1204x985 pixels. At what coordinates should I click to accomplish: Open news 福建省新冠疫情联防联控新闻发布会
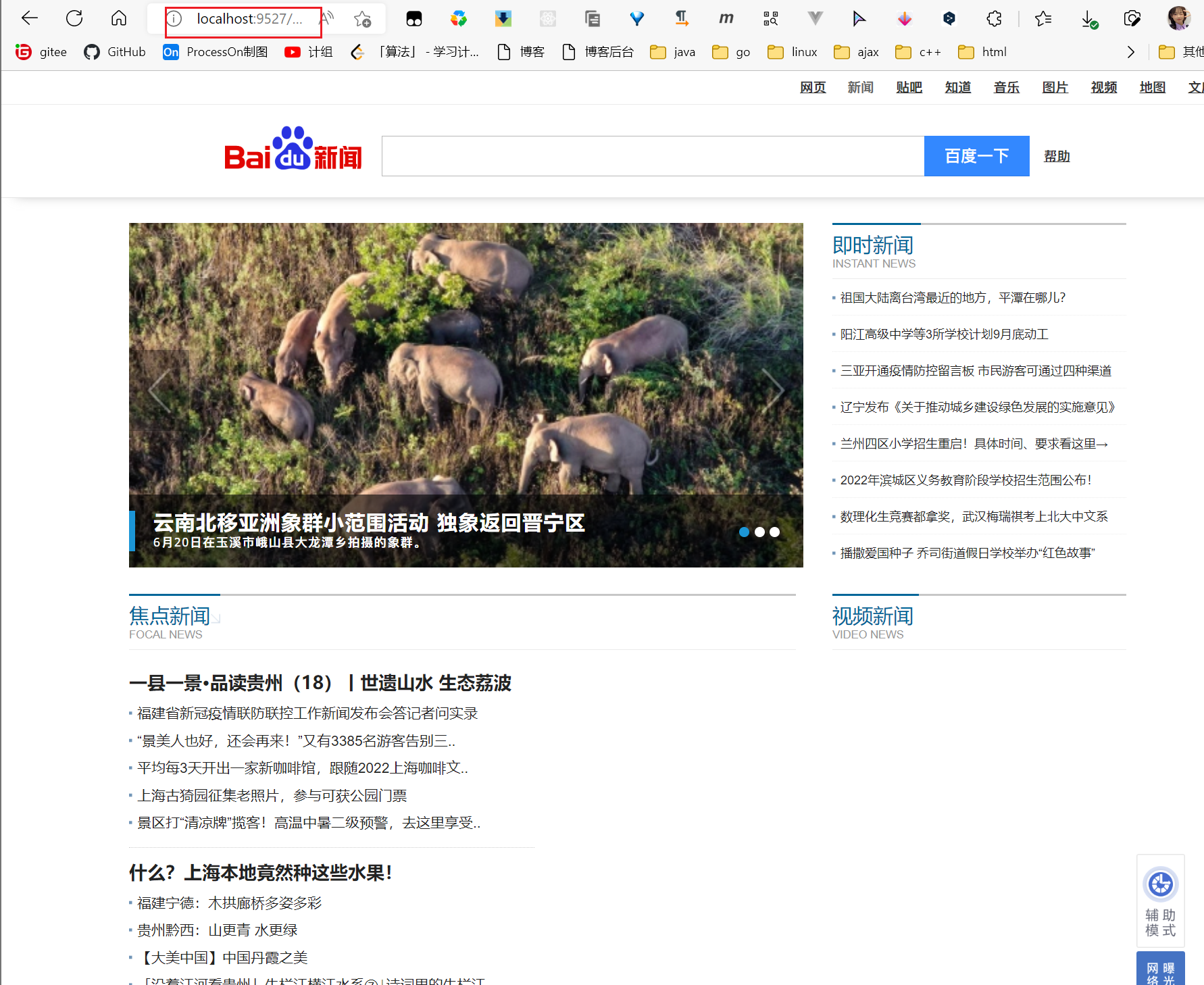point(307,713)
